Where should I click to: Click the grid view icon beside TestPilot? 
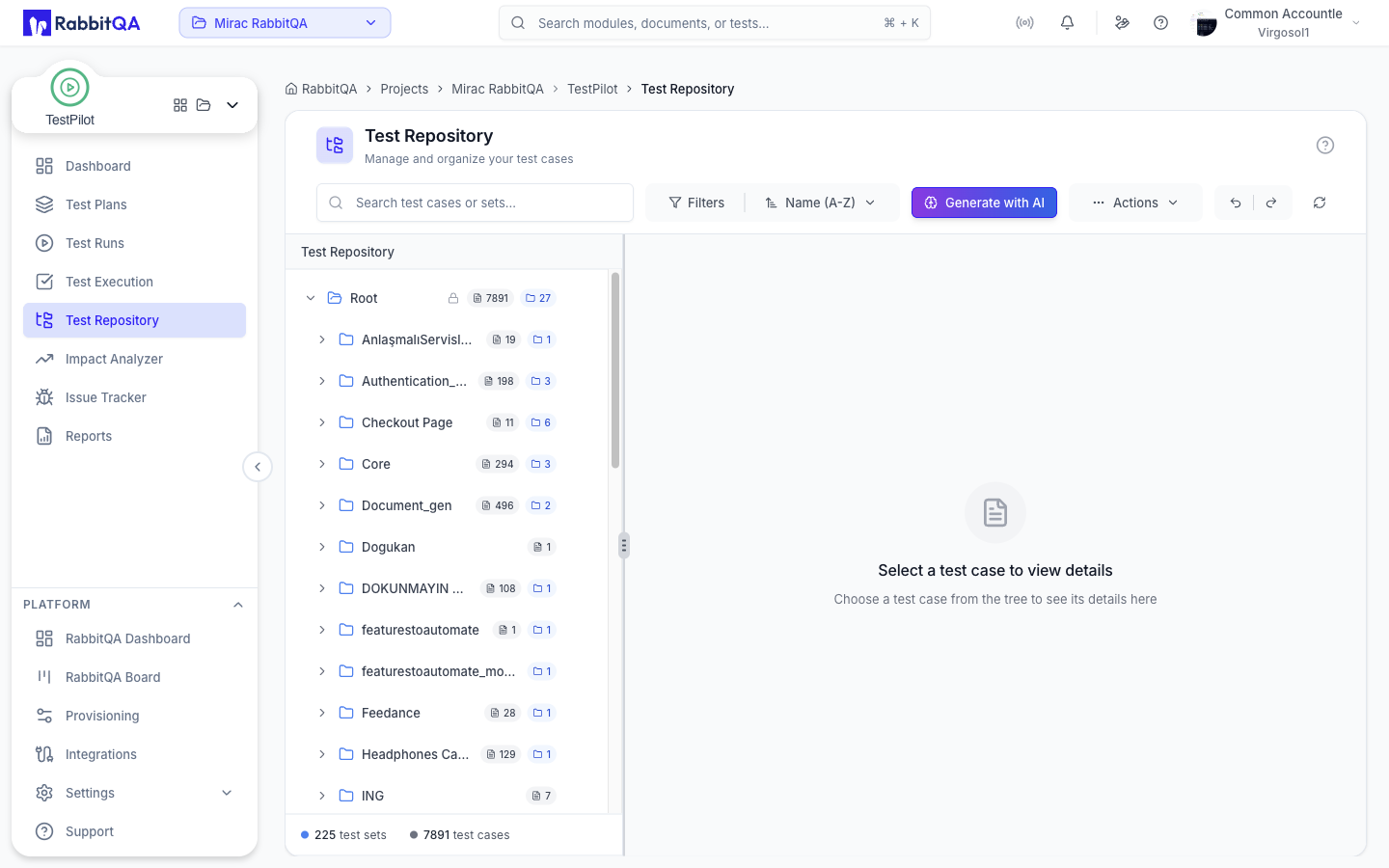tap(180, 105)
